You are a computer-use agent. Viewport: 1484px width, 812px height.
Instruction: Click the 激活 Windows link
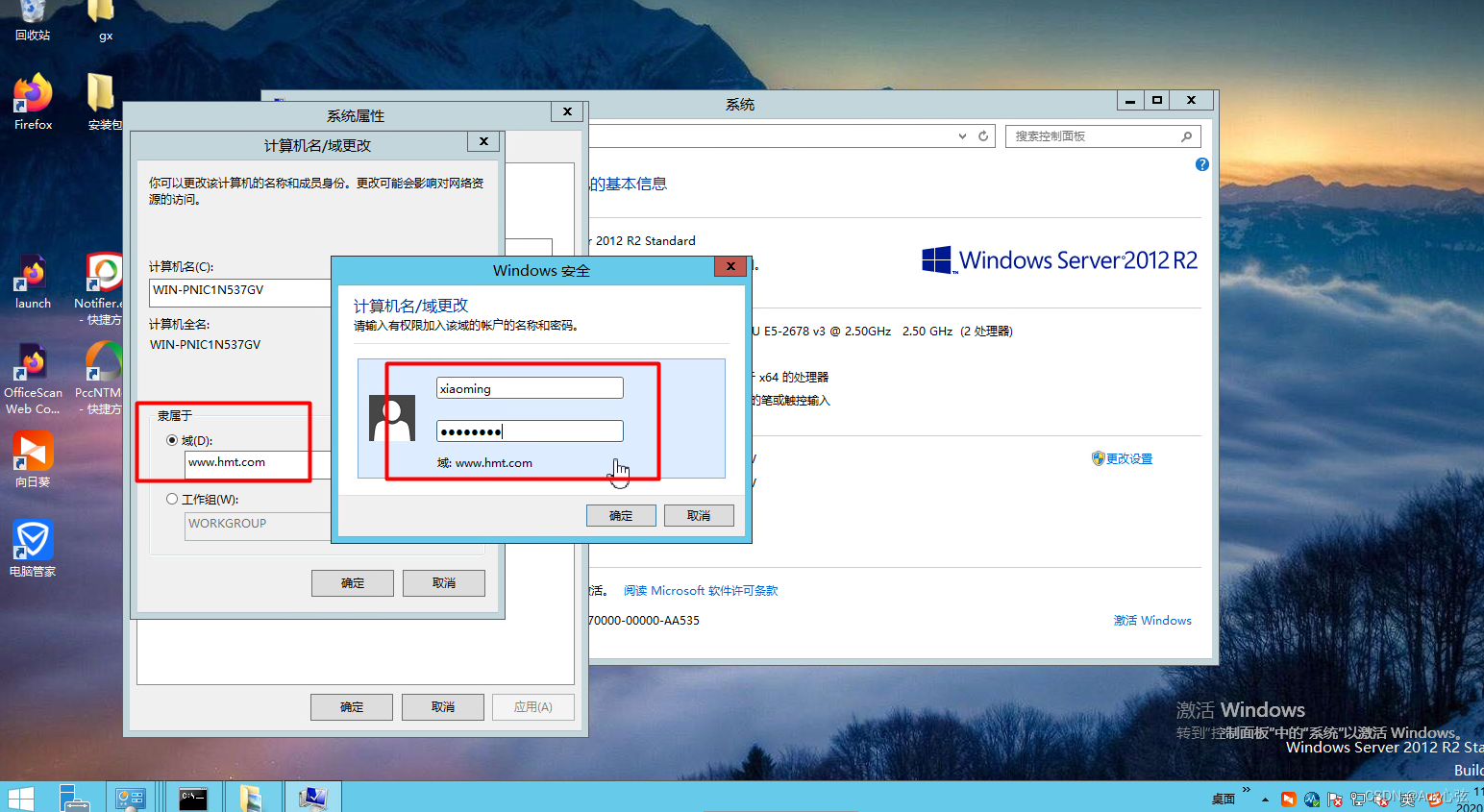pos(1152,621)
